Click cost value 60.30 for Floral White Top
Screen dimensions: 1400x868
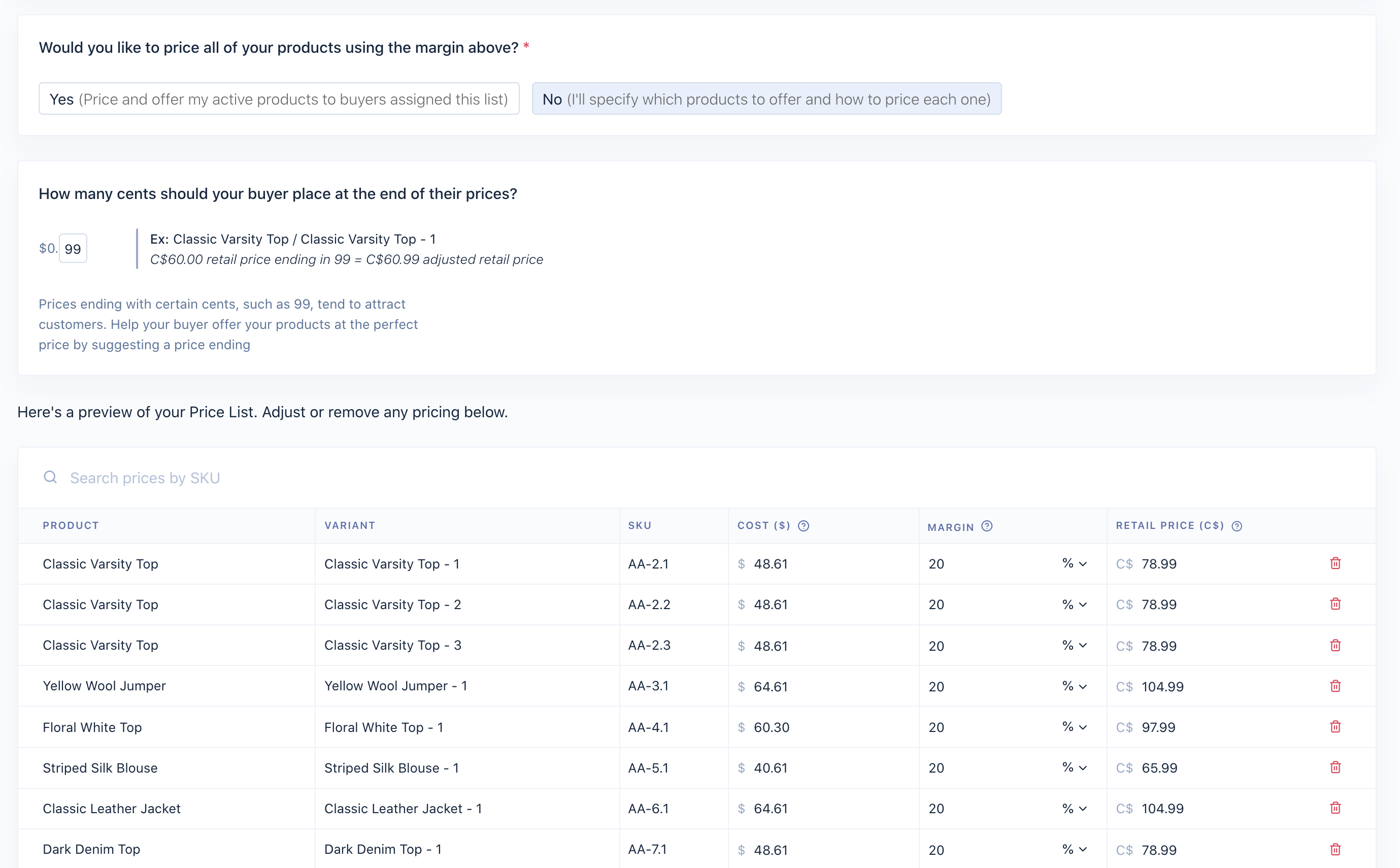pyautogui.click(x=772, y=727)
